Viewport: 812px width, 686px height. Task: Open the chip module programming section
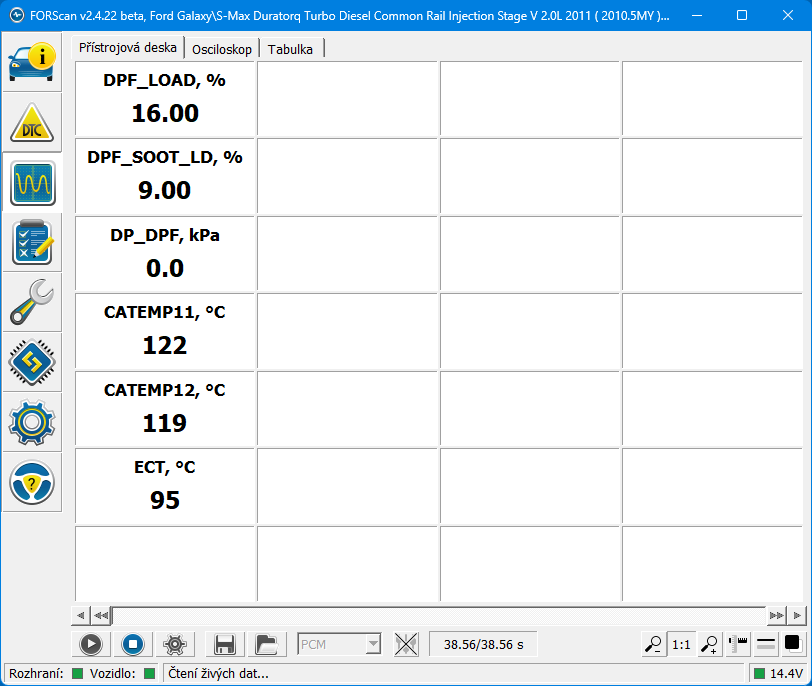(x=32, y=362)
